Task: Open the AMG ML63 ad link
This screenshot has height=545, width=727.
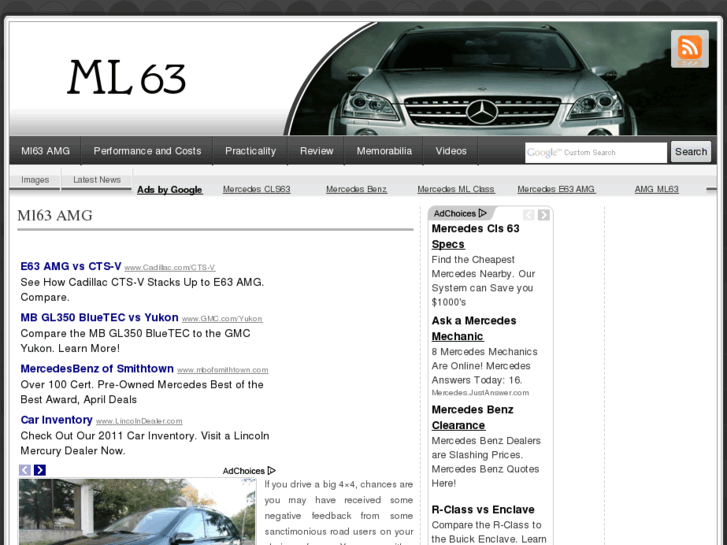Action: 657,189
